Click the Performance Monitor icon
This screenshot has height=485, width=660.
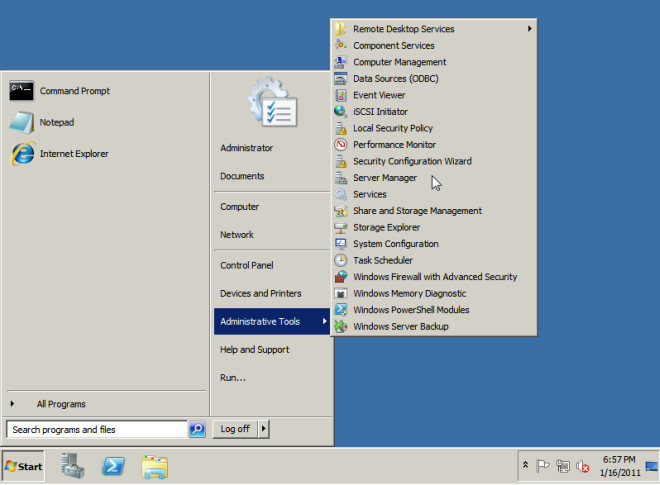[341, 144]
